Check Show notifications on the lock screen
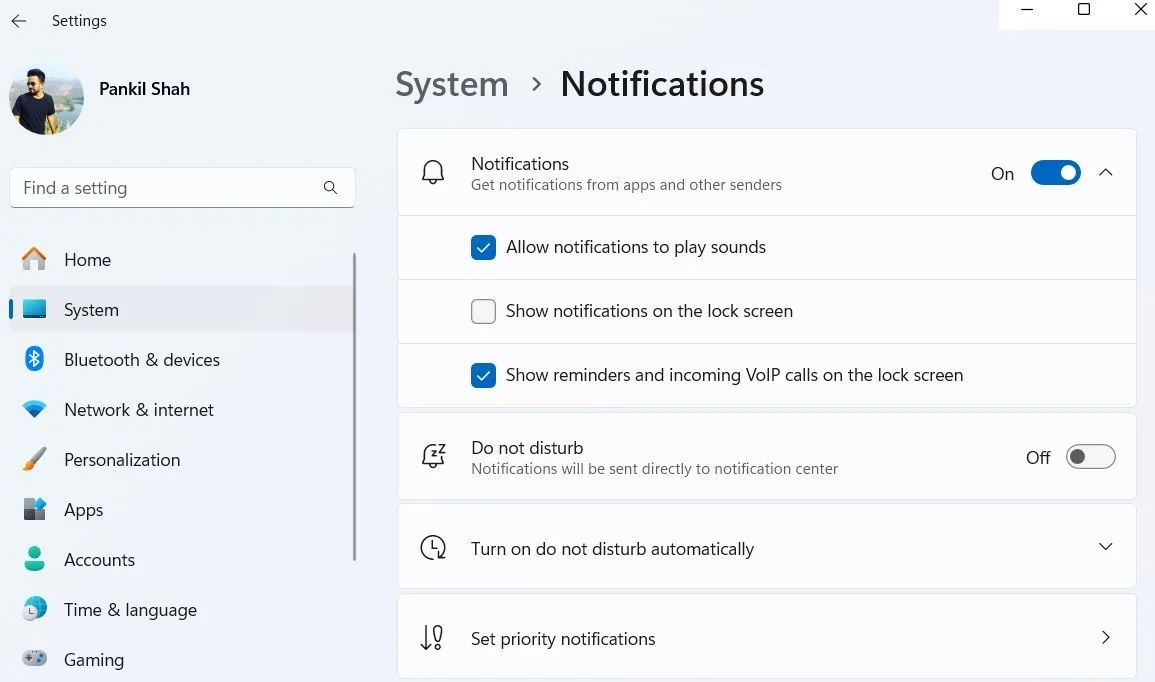1155x682 pixels. point(483,312)
